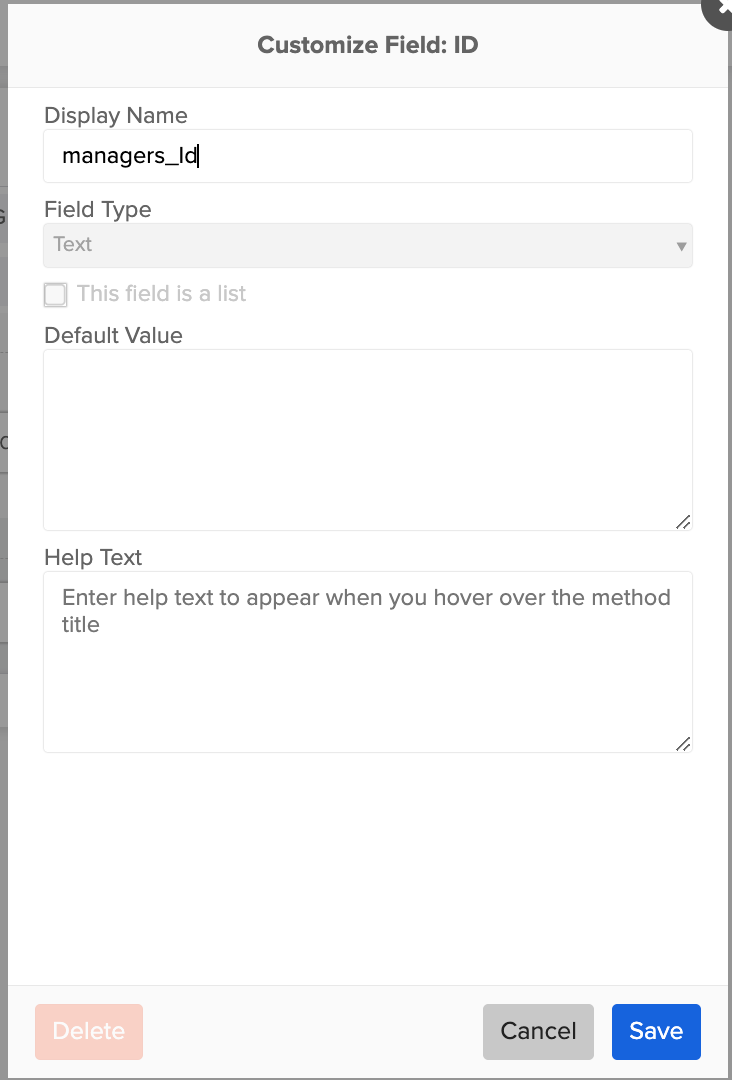Select the managers_Id text in Display Name
The width and height of the screenshot is (732, 1080).
point(130,156)
